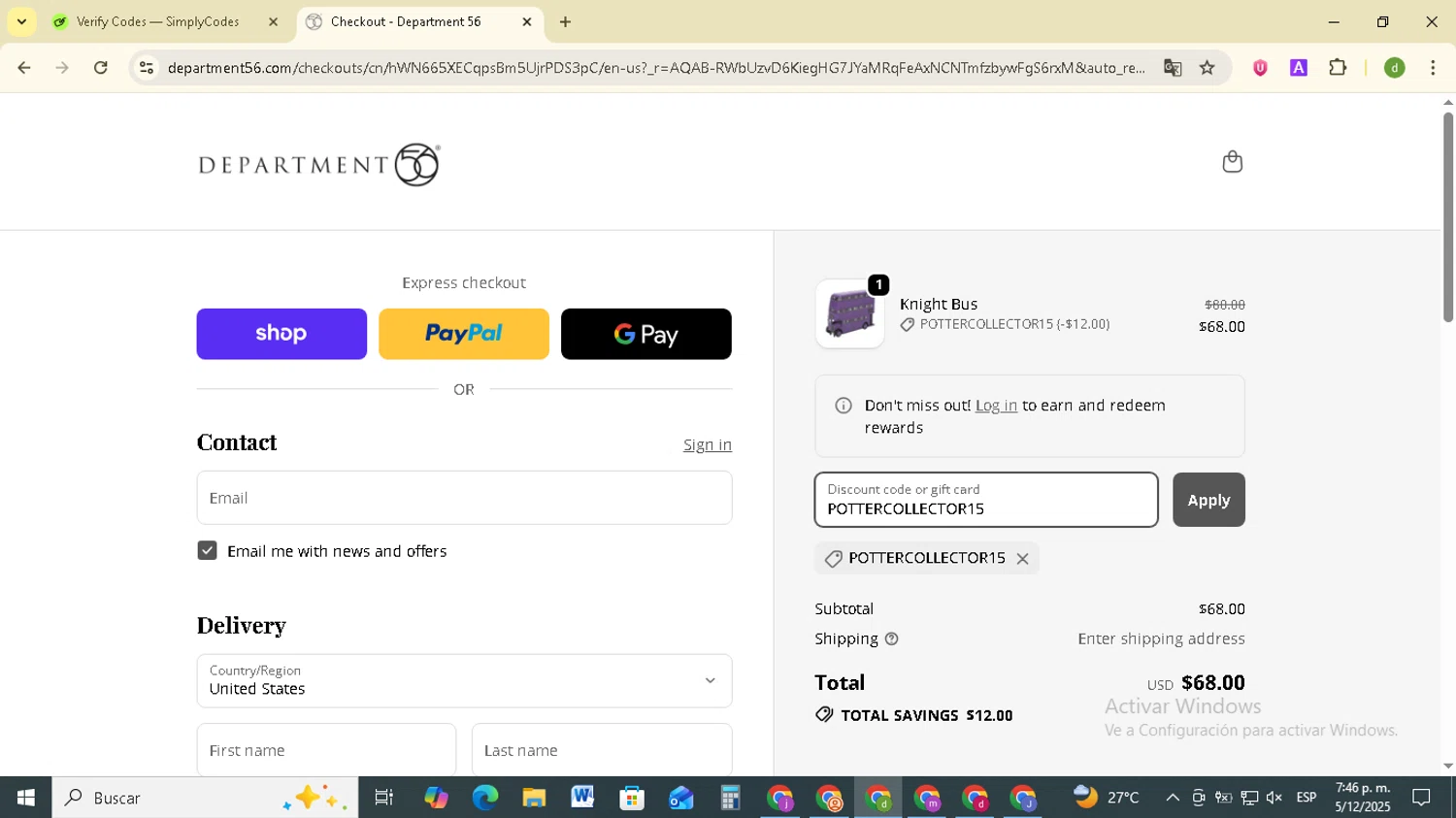
Task: Click the Google Translate page icon
Action: (1173, 68)
